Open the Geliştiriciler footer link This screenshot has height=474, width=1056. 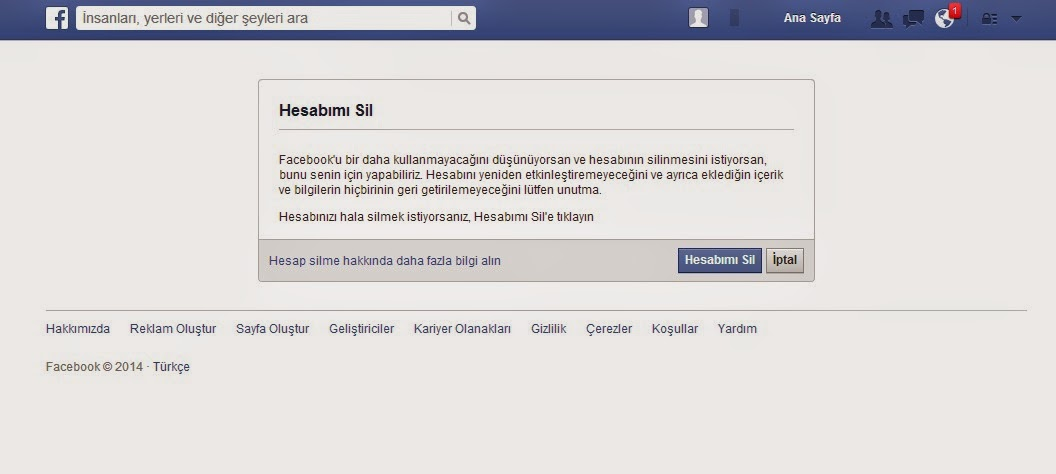[362, 329]
